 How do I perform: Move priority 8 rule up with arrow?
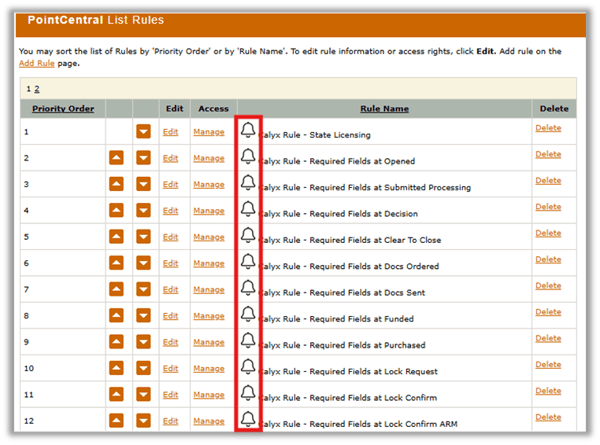pos(117,316)
